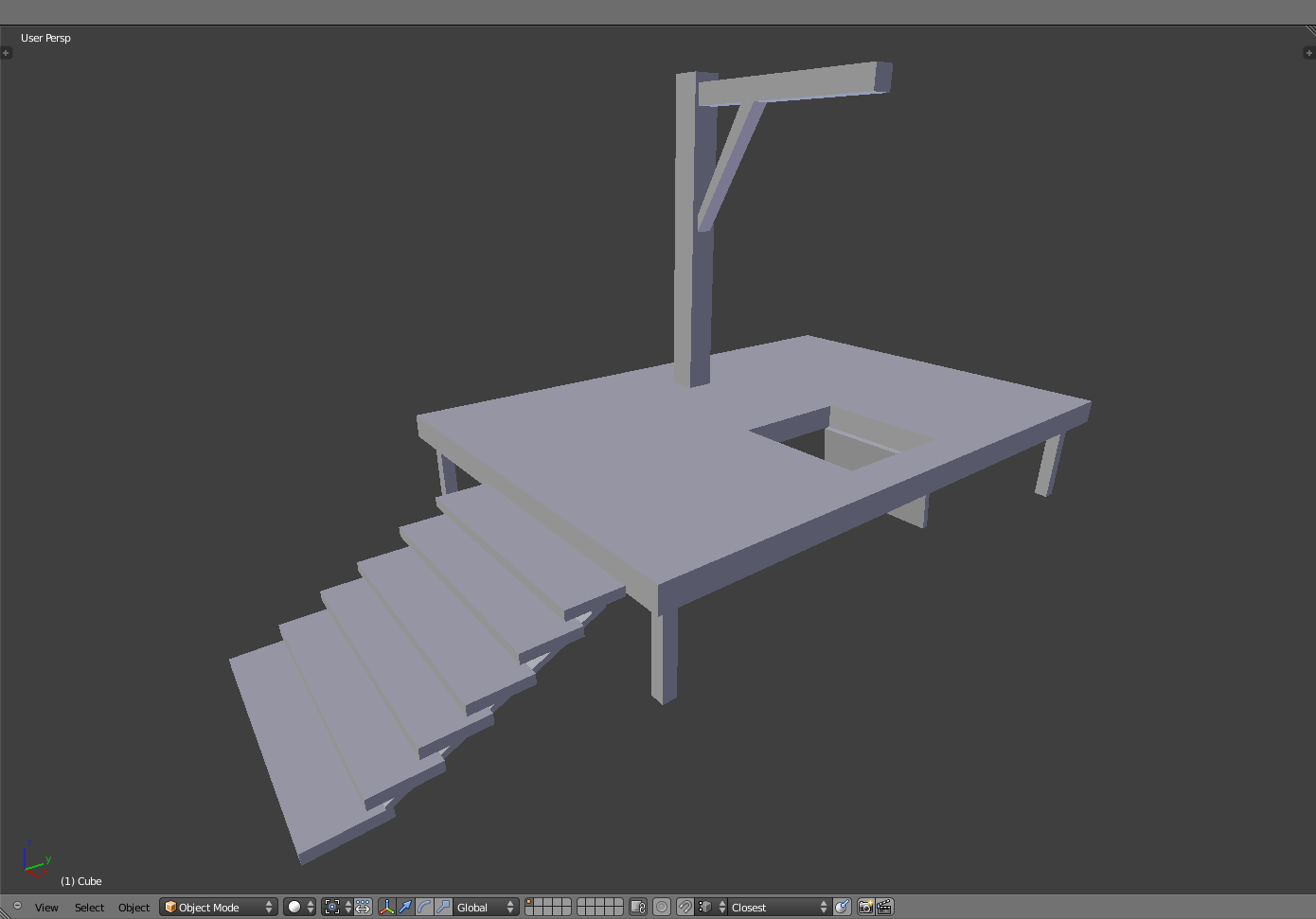Click the XYZ axis orientation gizmo

[x=36, y=857]
